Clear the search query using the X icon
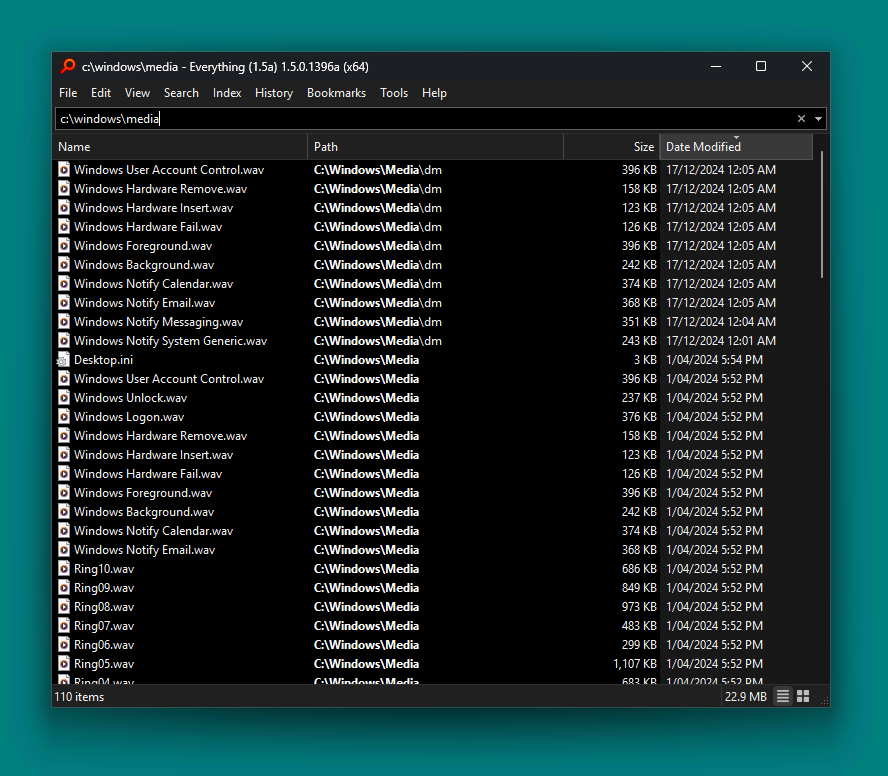 pyautogui.click(x=801, y=118)
